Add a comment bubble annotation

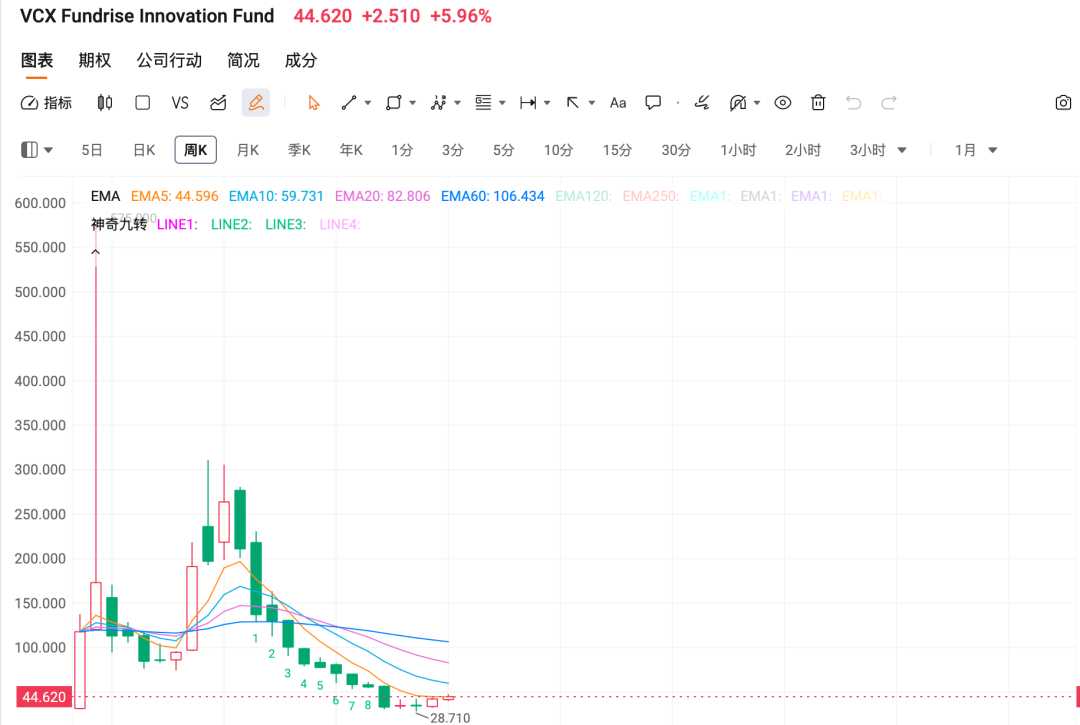(x=653, y=103)
